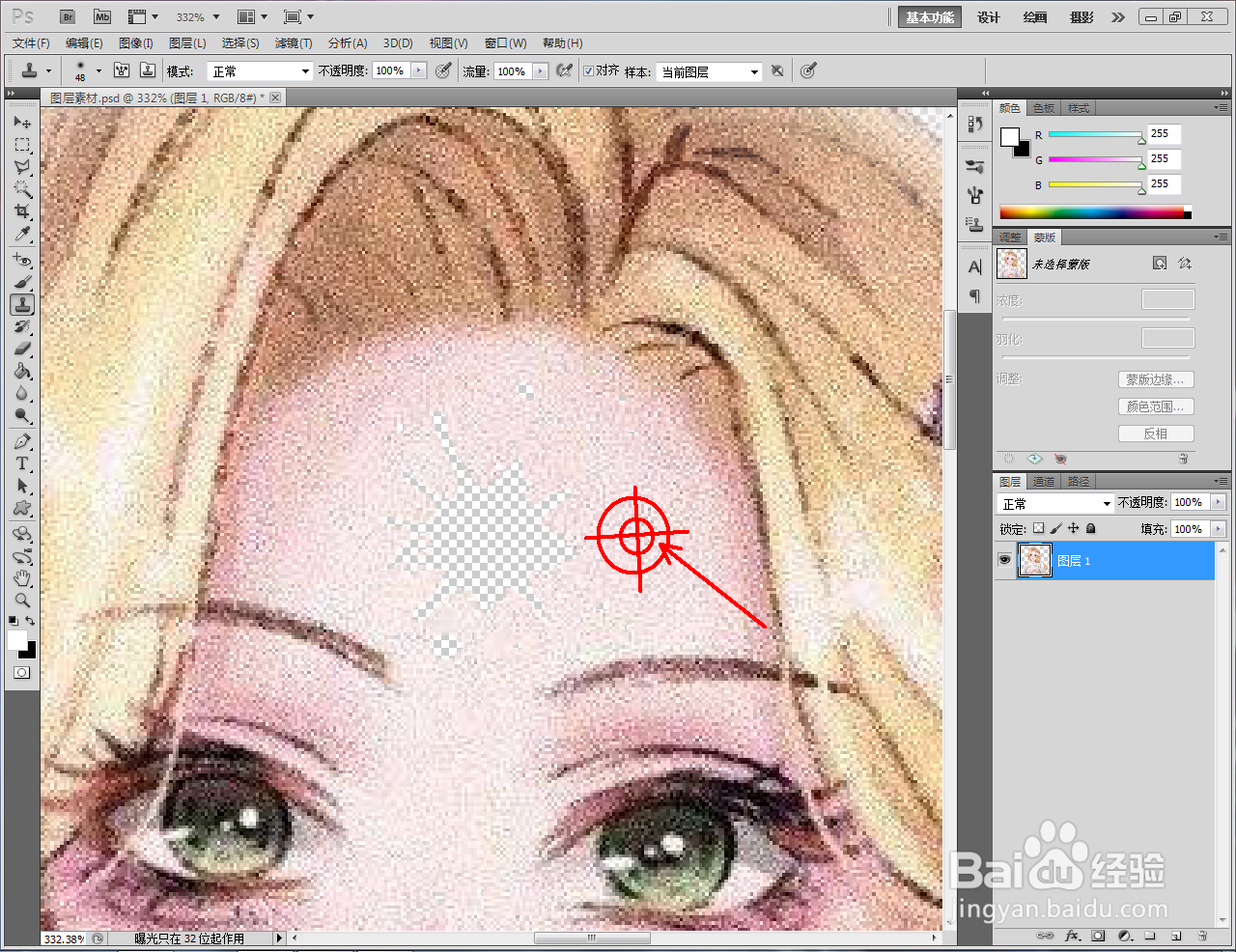Toggle the 对齐 aligned checkbox

(x=588, y=70)
